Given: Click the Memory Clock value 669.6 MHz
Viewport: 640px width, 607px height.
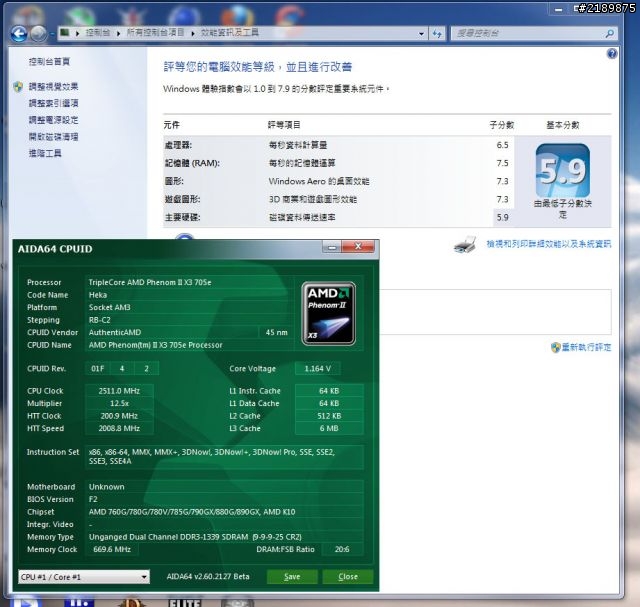Looking at the screenshot, I should (x=112, y=549).
